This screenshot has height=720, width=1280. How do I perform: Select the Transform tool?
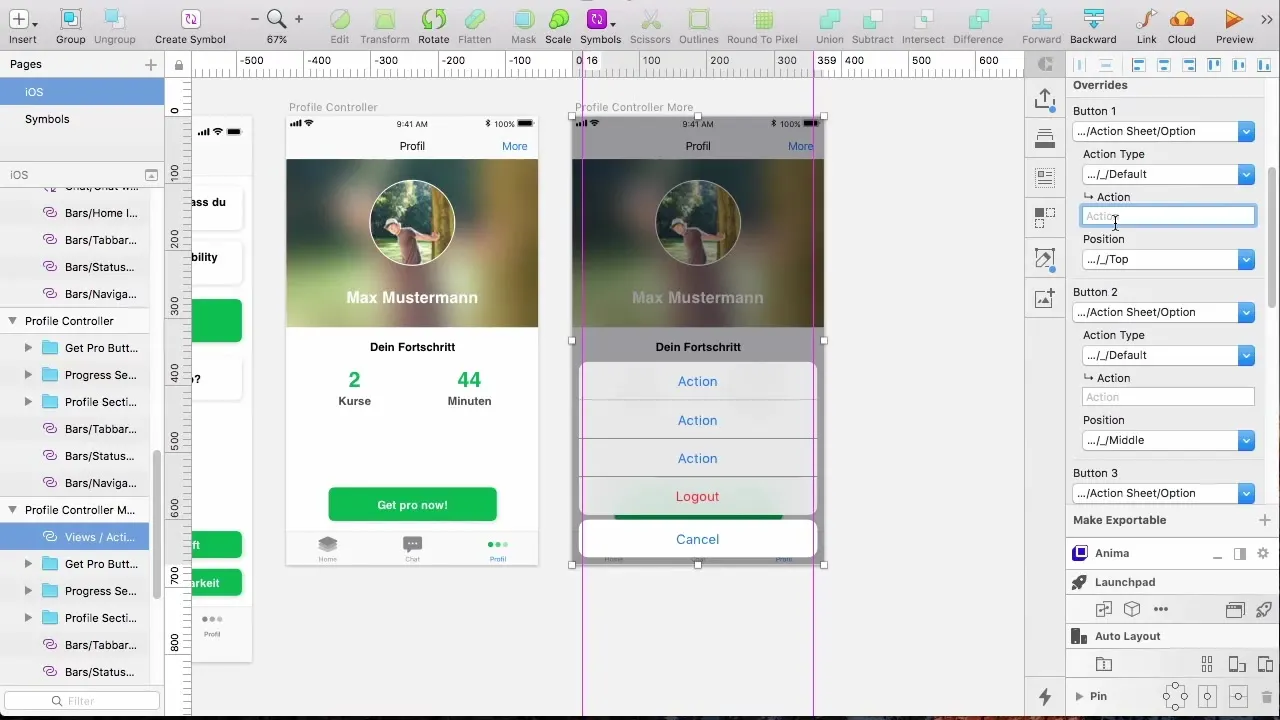pyautogui.click(x=385, y=19)
